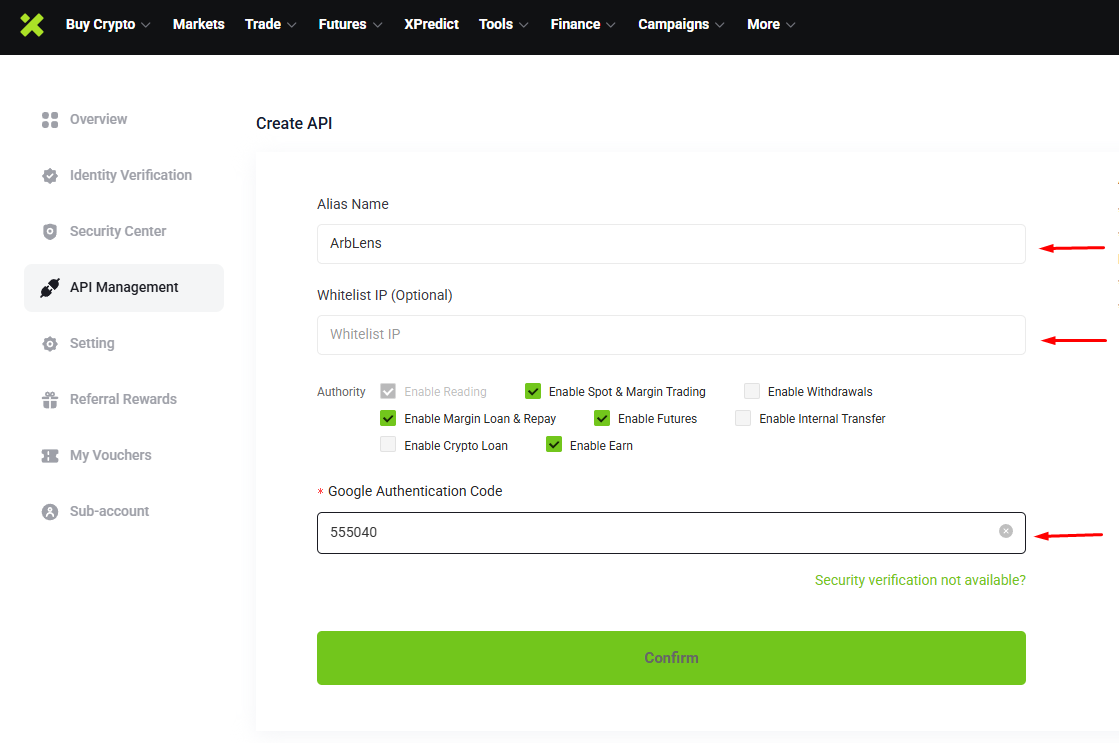This screenshot has width=1119, height=743.
Task: Check the Enable Withdrawals box
Action: [751, 391]
